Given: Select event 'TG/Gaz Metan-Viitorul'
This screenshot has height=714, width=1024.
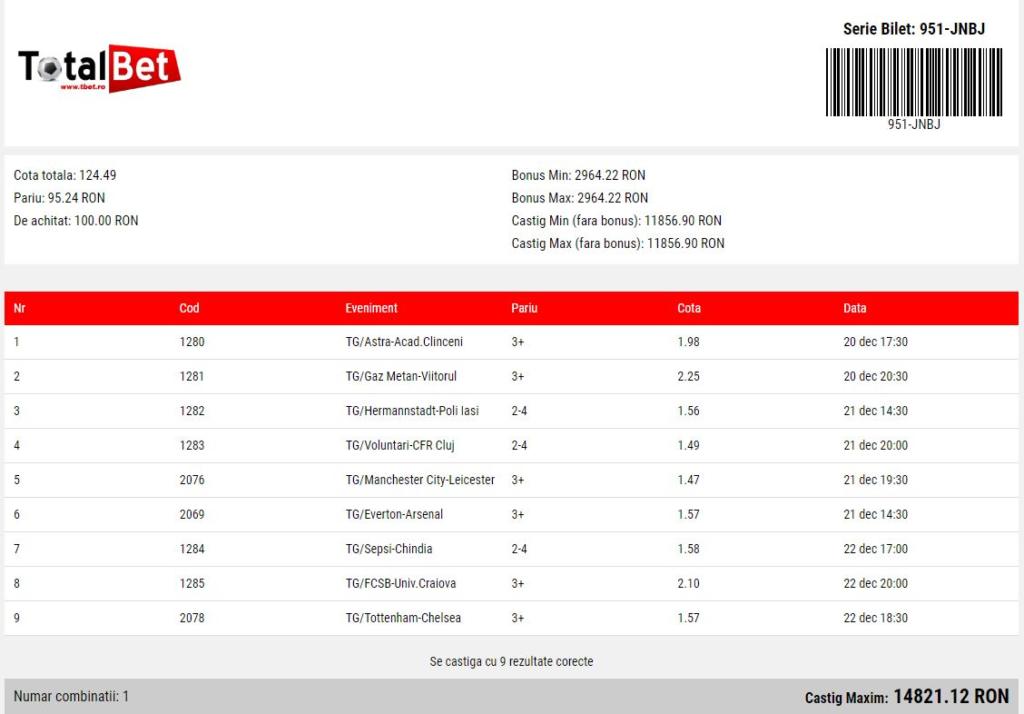Looking at the screenshot, I should (x=401, y=376).
